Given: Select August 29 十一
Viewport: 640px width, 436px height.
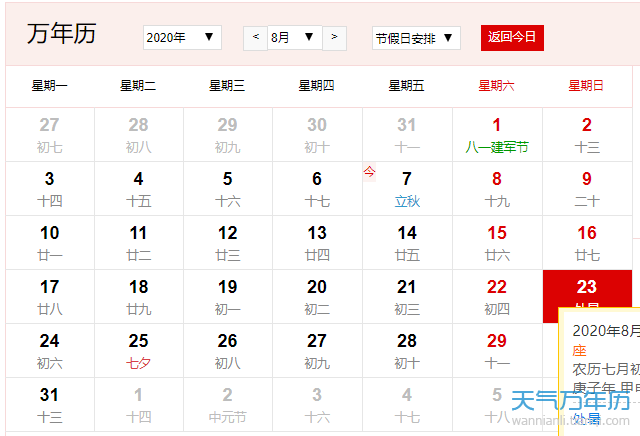Looking at the screenshot, I should click(497, 351).
